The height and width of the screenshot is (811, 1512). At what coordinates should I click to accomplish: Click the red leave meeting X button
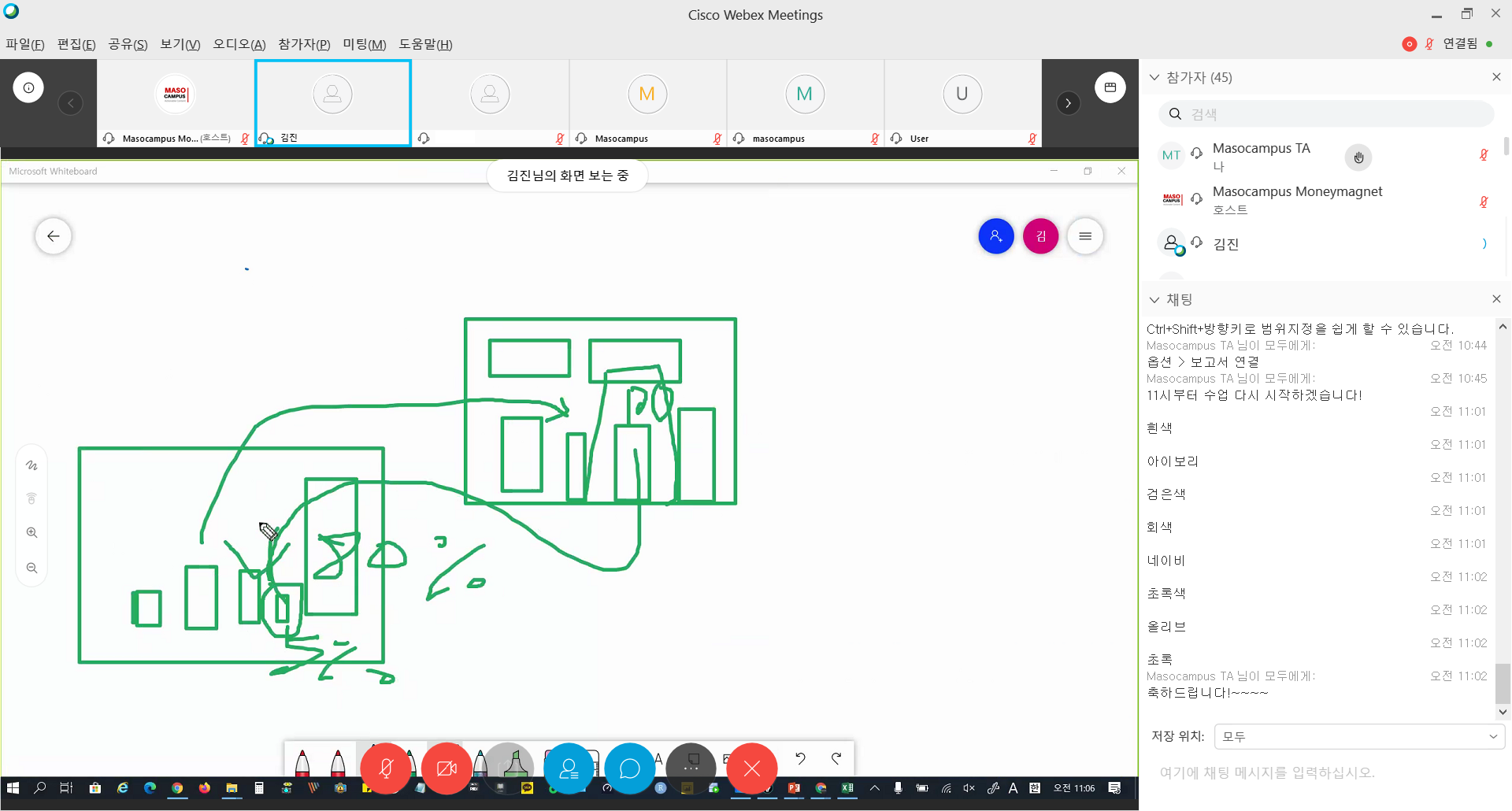pyautogui.click(x=751, y=768)
